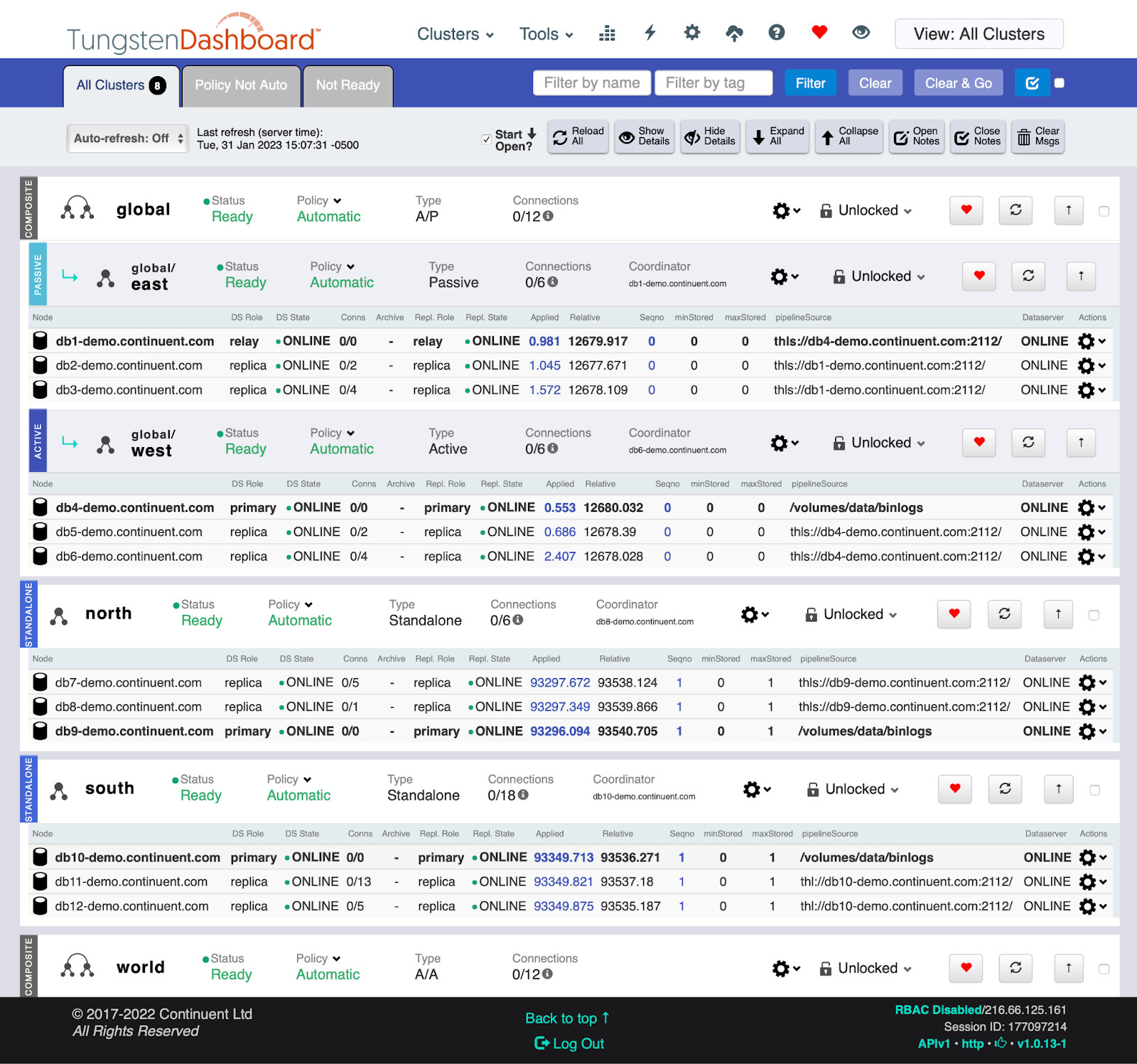Viewport: 1137px width, 1064px height.
Task: Click the eye icon in top navigation
Action: [x=861, y=33]
